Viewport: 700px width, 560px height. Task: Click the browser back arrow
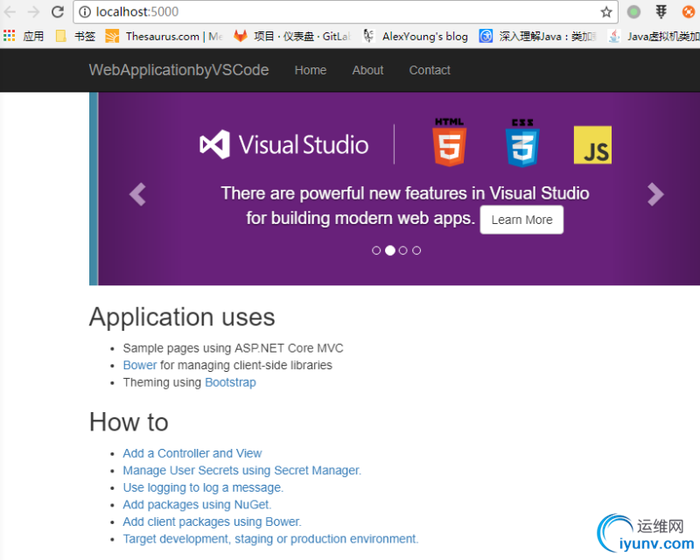[10, 12]
